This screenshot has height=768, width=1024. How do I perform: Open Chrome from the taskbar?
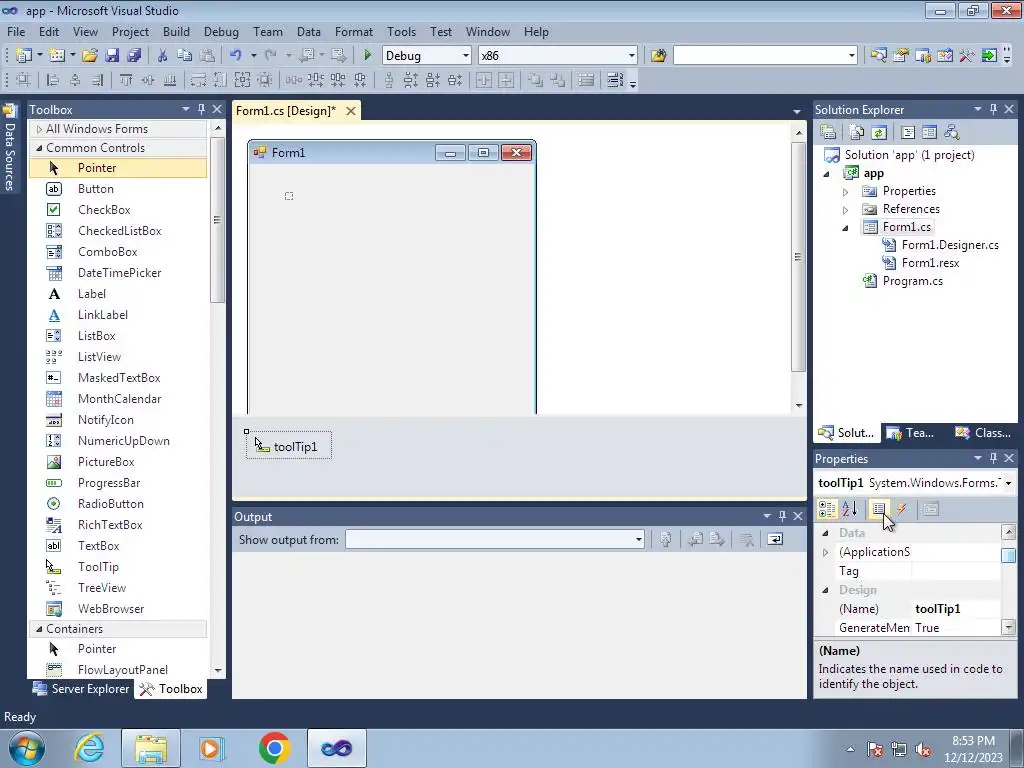tap(274, 748)
